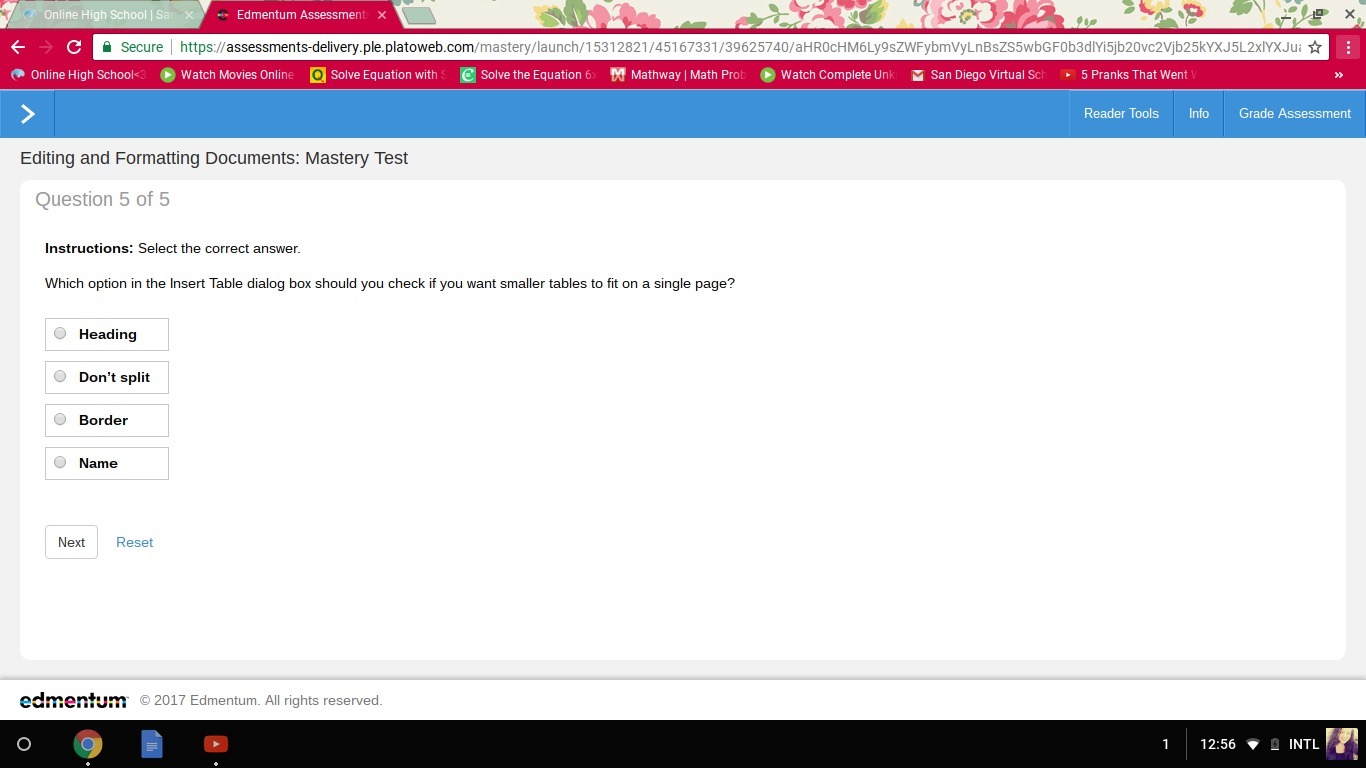Click Grade Assessment in the top bar
This screenshot has width=1366, height=768.
[x=1295, y=114]
